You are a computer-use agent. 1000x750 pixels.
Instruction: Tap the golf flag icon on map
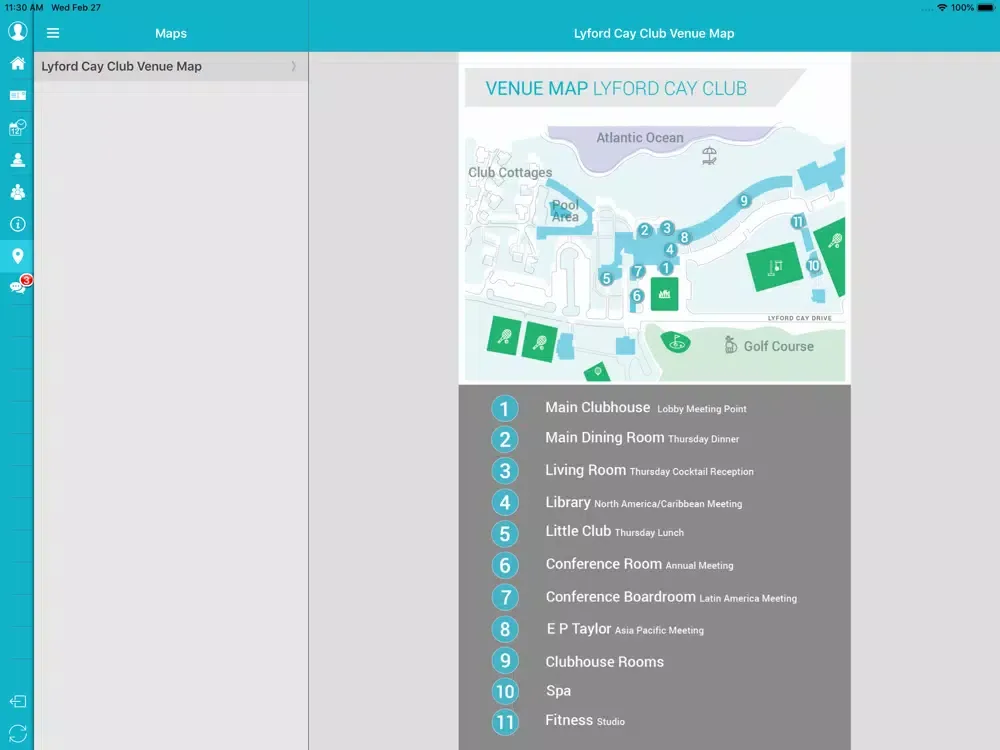[x=676, y=342]
